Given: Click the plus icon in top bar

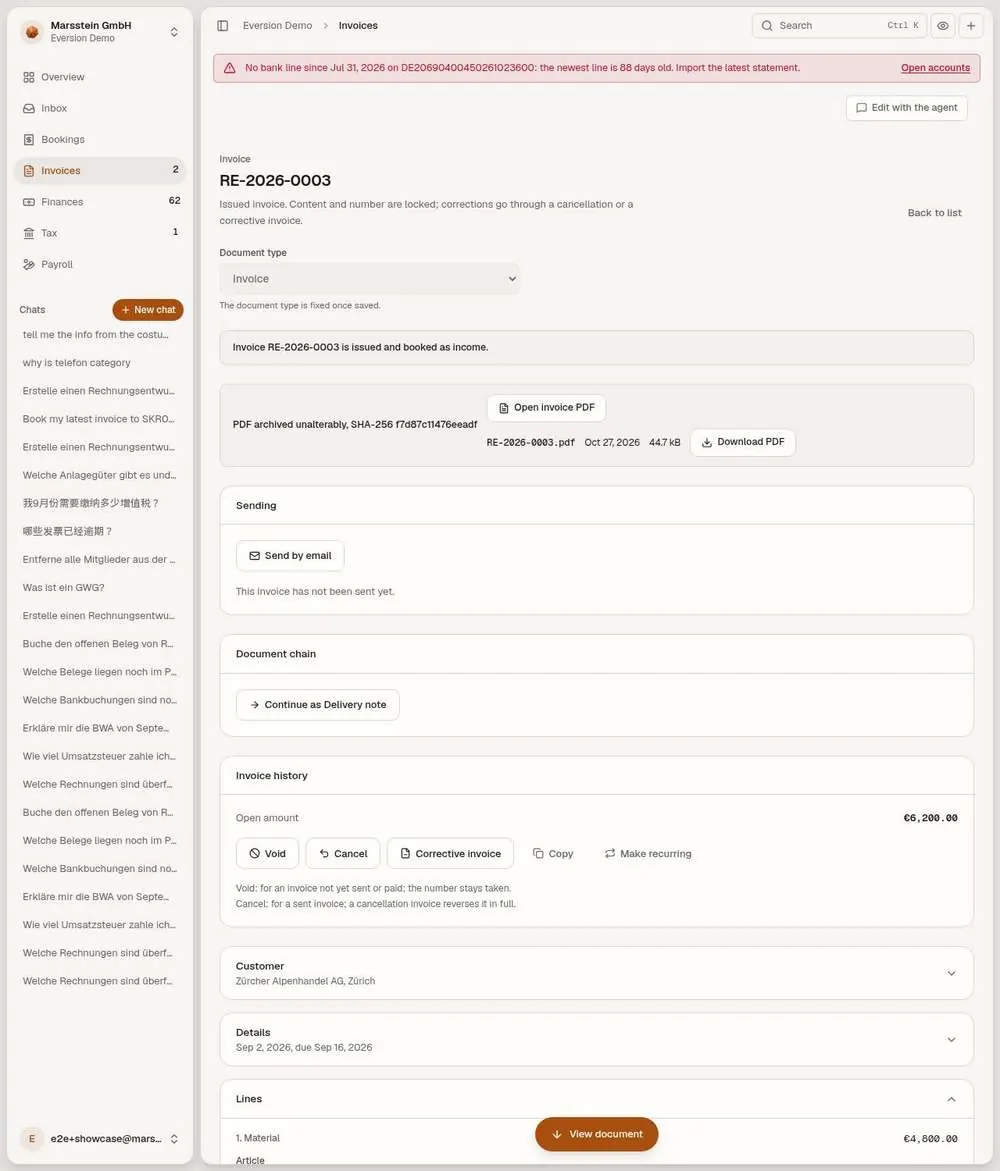Looking at the screenshot, I should coord(971,25).
